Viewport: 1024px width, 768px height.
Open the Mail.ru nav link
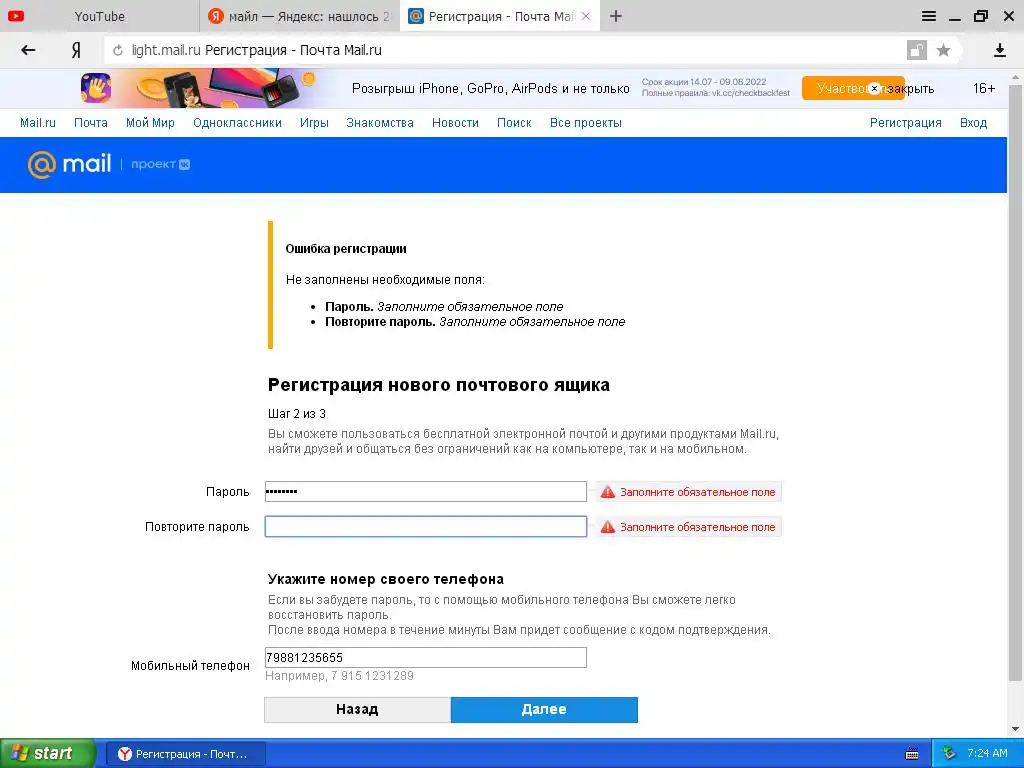[x=38, y=123]
